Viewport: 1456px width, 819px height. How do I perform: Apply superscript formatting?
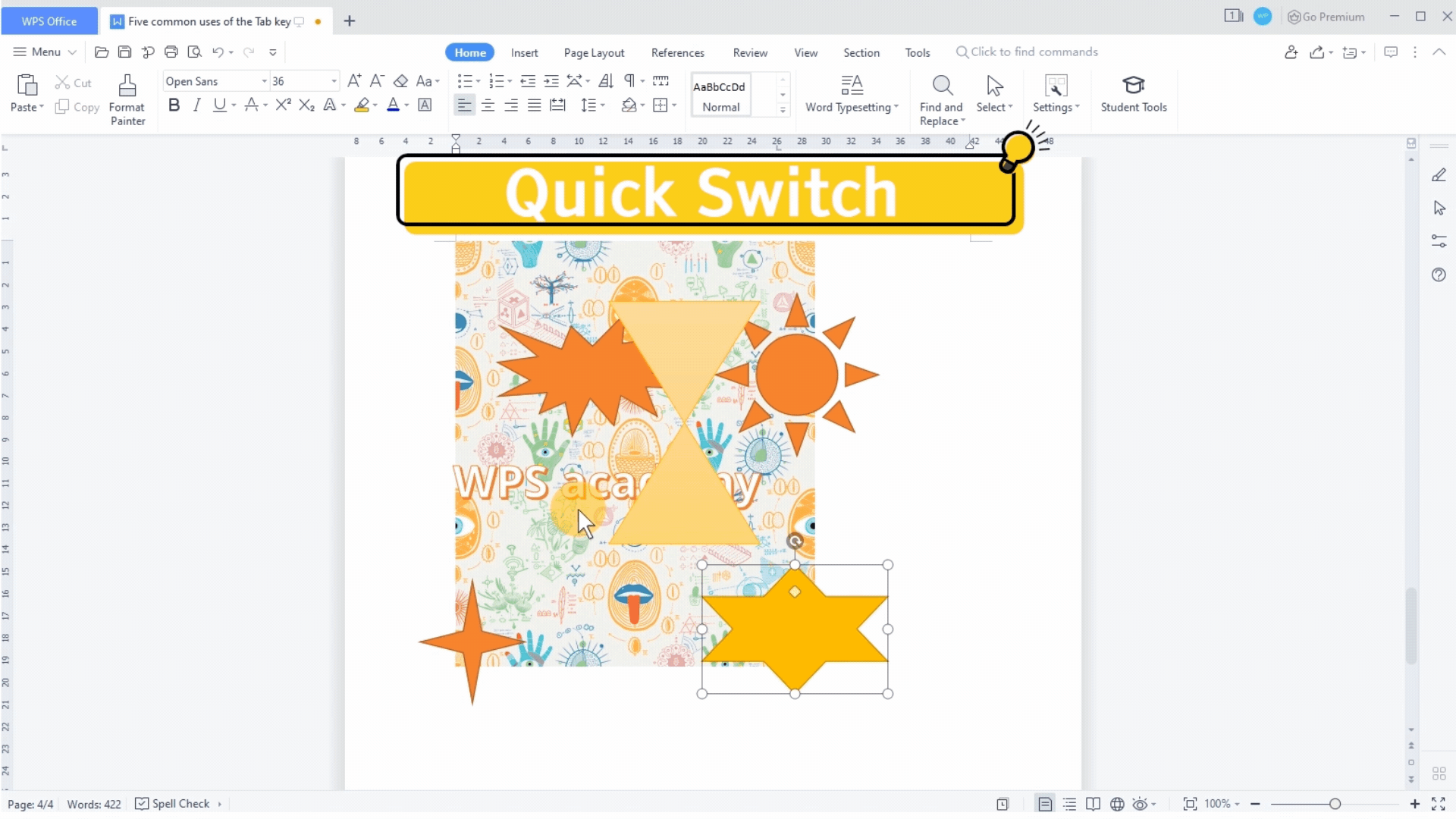[283, 105]
